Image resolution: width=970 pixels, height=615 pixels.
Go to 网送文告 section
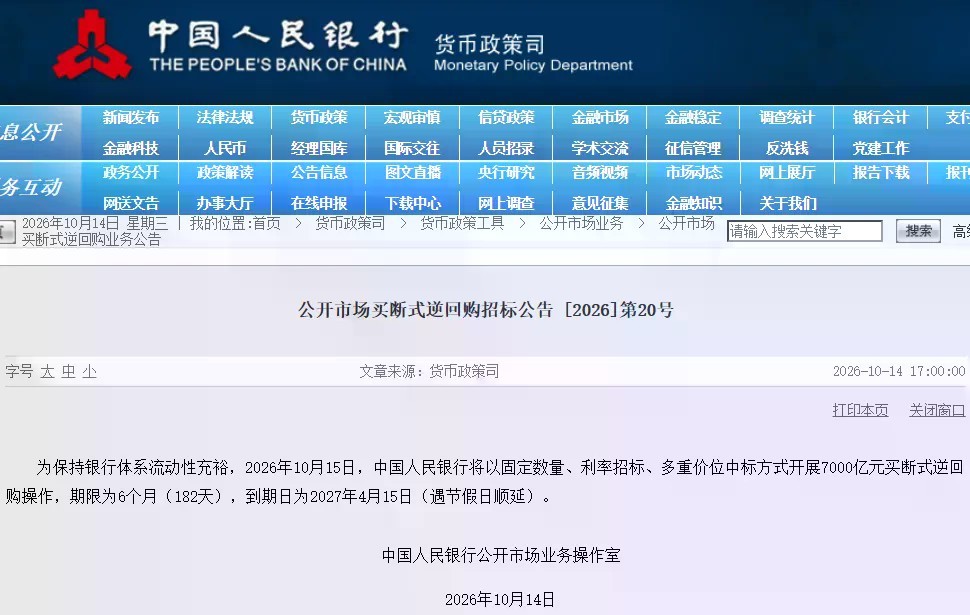131,203
